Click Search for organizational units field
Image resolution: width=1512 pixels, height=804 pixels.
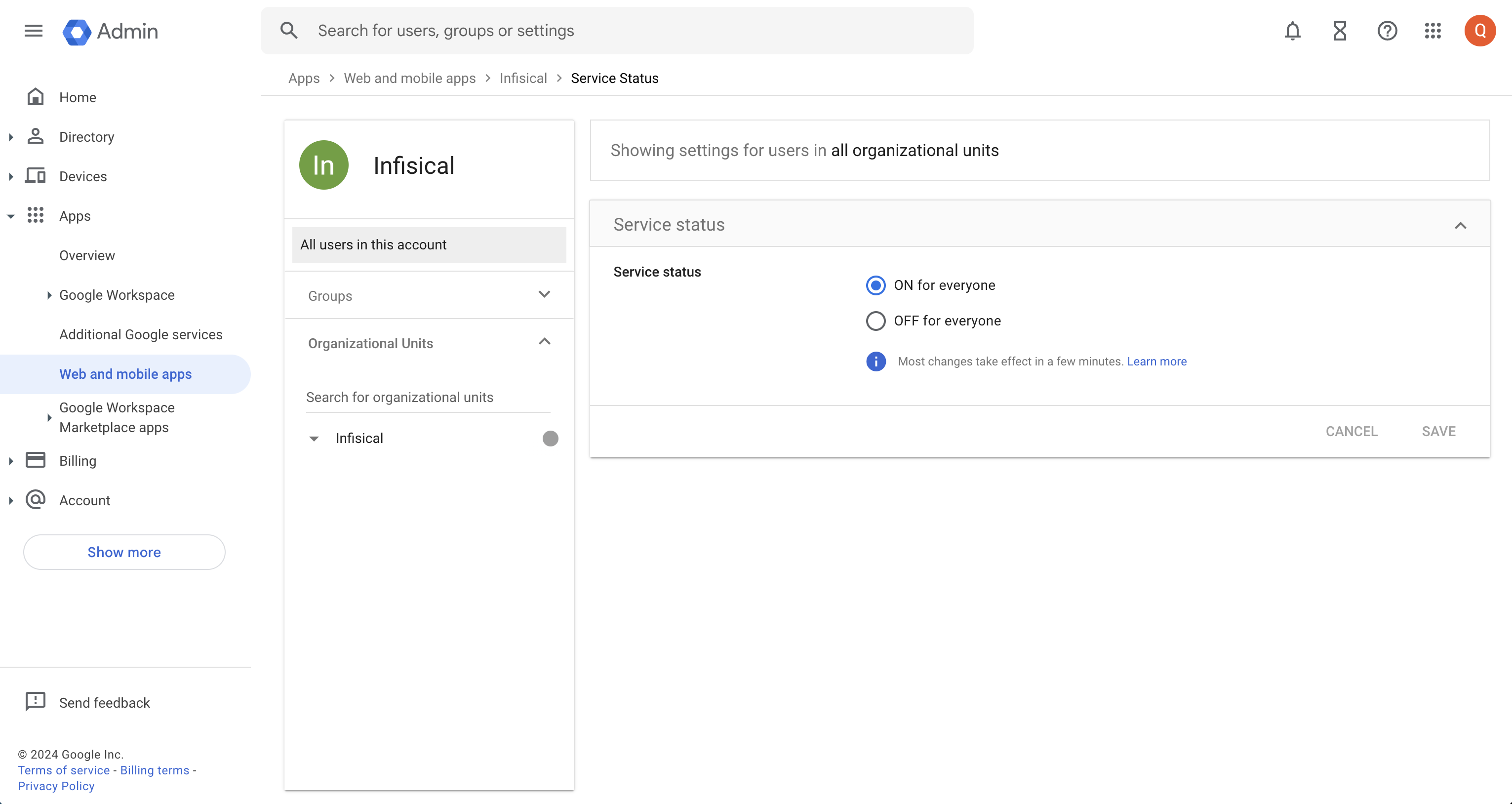pyautogui.click(x=428, y=397)
